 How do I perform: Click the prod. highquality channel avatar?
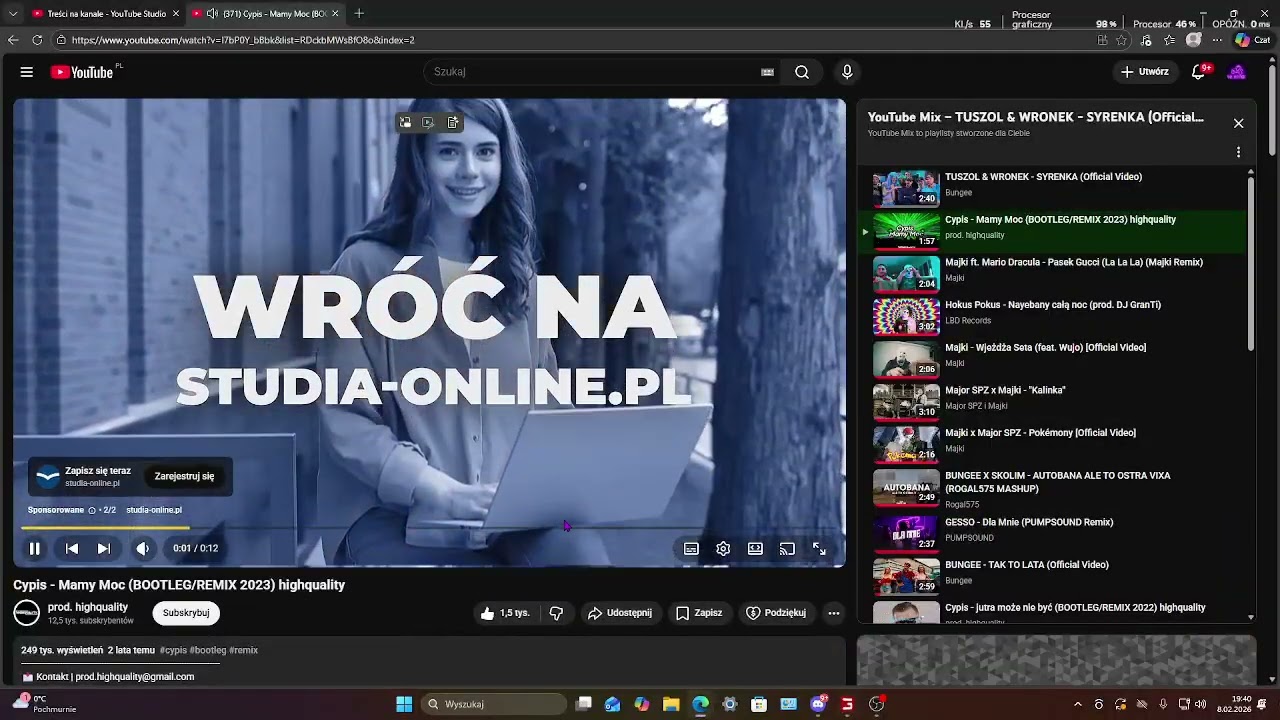(x=26, y=613)
